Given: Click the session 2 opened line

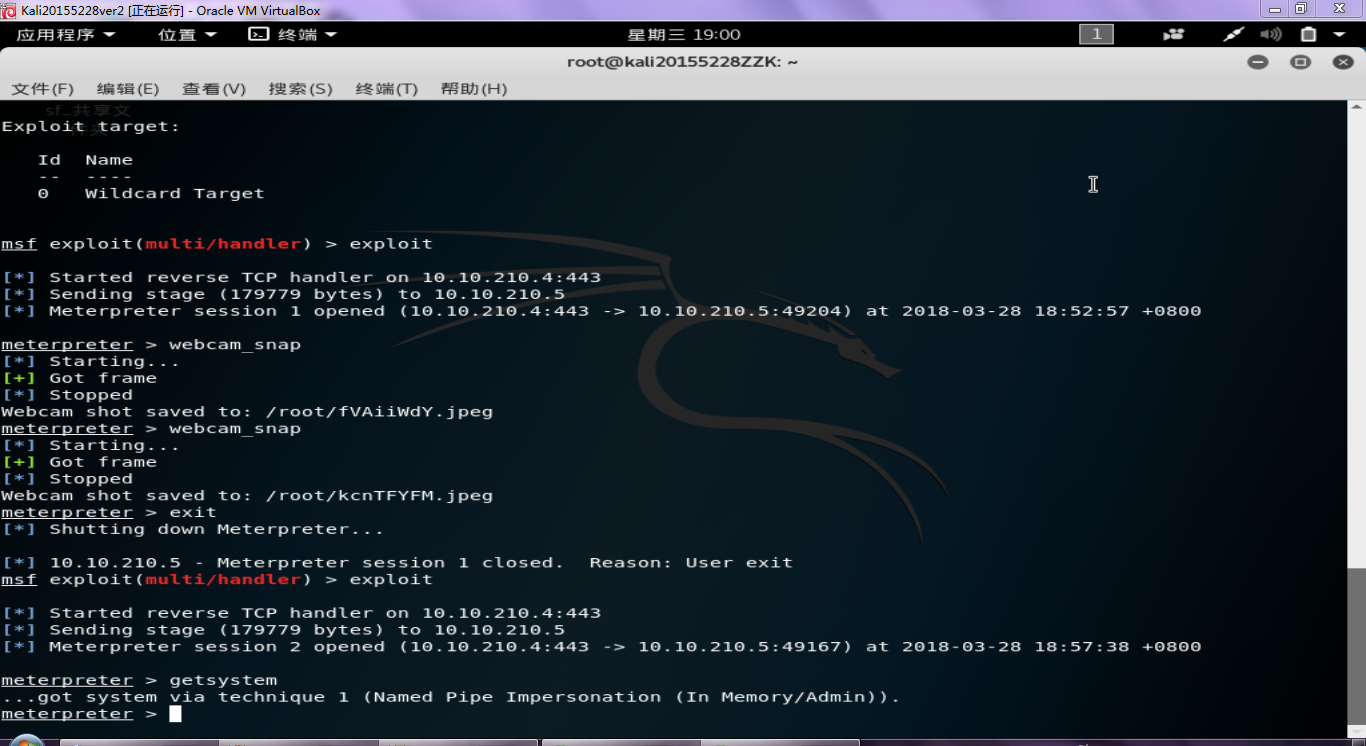Looking at the screenshot, I should click(x=601, y=647).
